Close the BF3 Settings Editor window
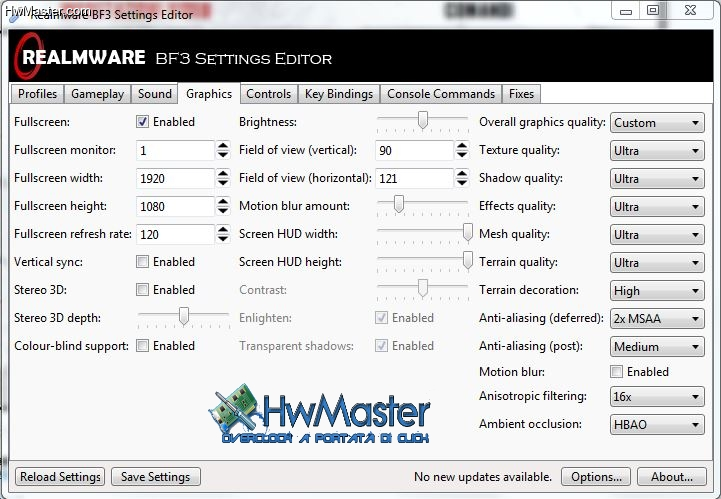Image resolution: width=721 pixels, height=499 pixels. (690, 11)
